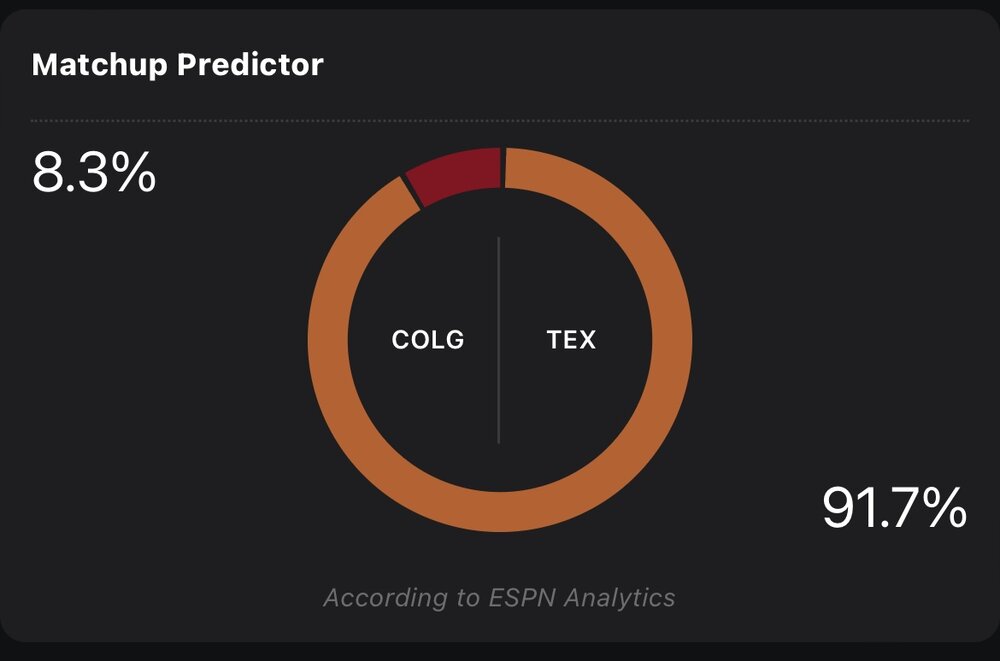The width and height of the screenshot is (1000, 661).
Task: Click the Matchup Predictor heading
Action: (x=177, y=65)
